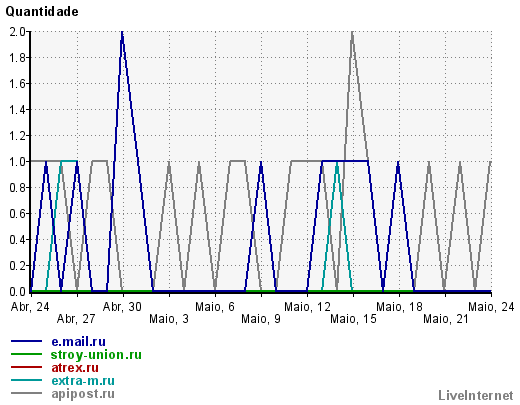This screenshot has height=405, width=520.
Task: Click the Maio, 21 date label
Action: 446,319
